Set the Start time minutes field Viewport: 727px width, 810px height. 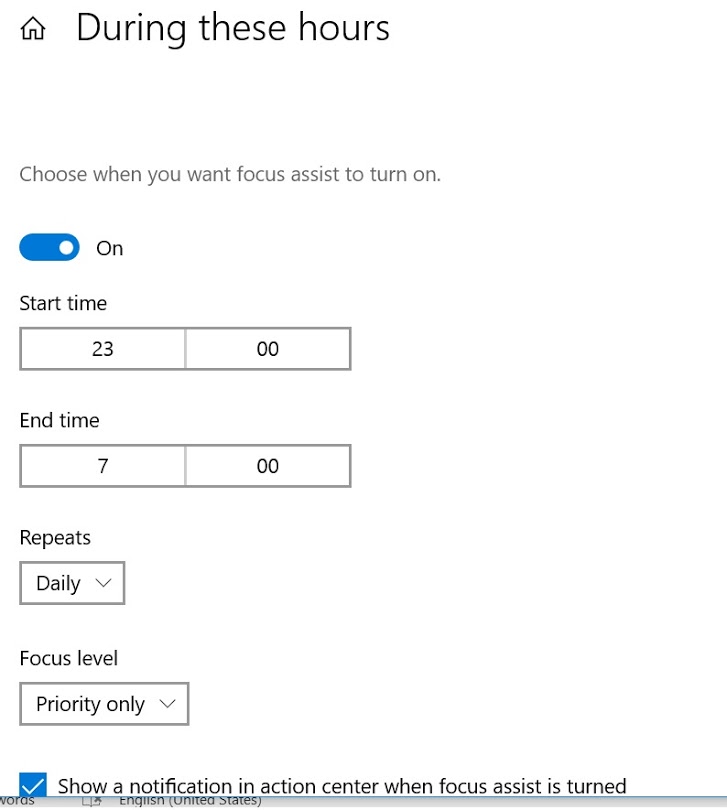pyautogui.click(x=267, y=349)
